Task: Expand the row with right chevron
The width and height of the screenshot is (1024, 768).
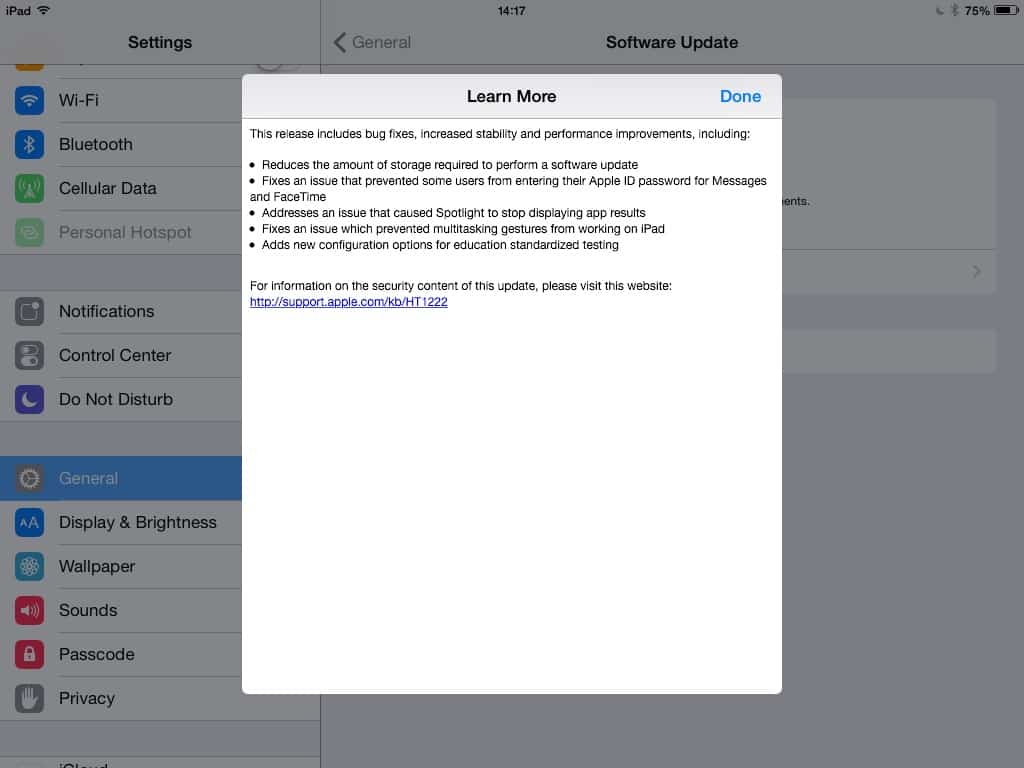Action: [976, 272]
